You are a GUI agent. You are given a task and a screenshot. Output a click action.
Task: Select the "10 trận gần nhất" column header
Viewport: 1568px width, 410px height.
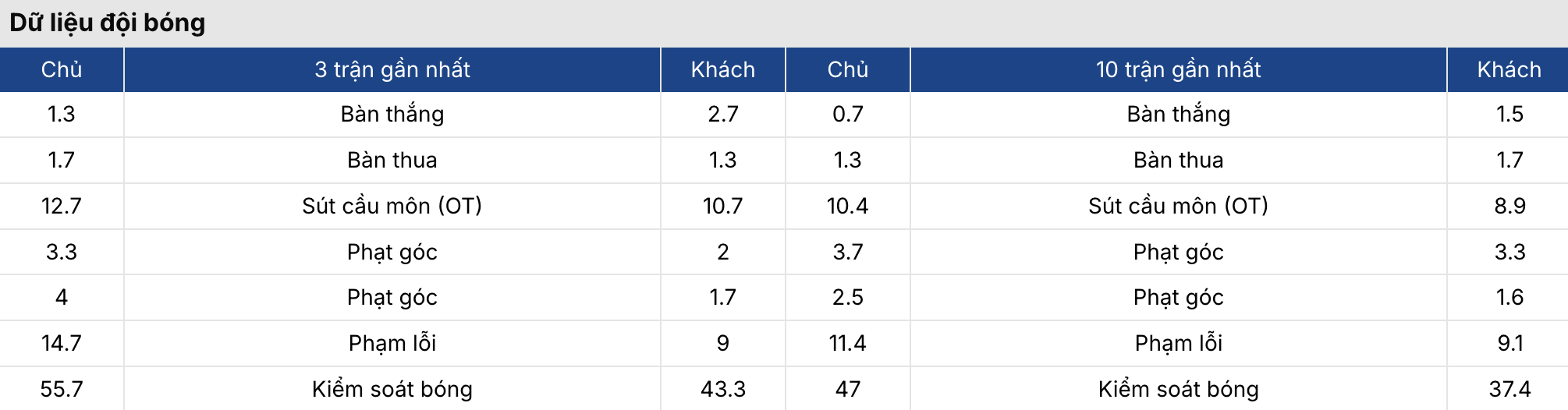(x=1178, y=69)
